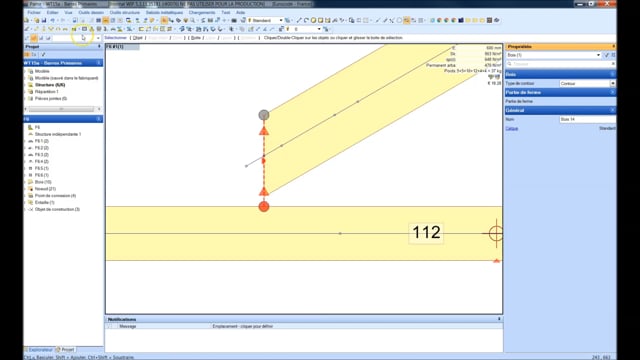Image resolution: width=640 pixels, height=360 pixels.
Task: Open the Vue menu
Action: (68, 12)
